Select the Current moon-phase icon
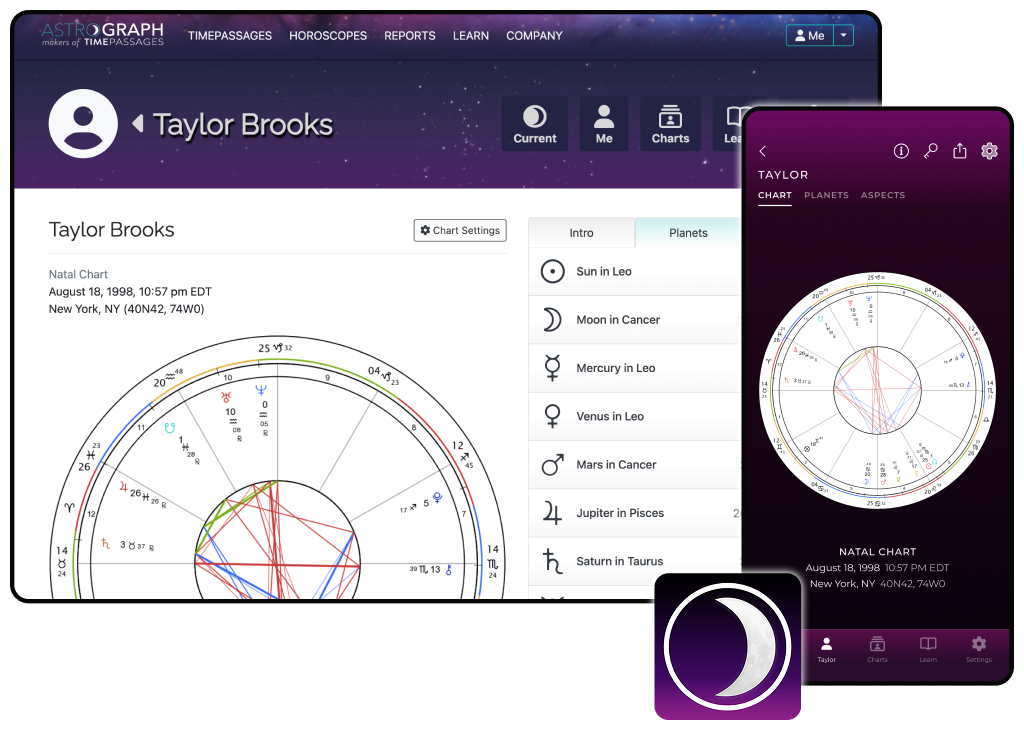 [534, 122]
